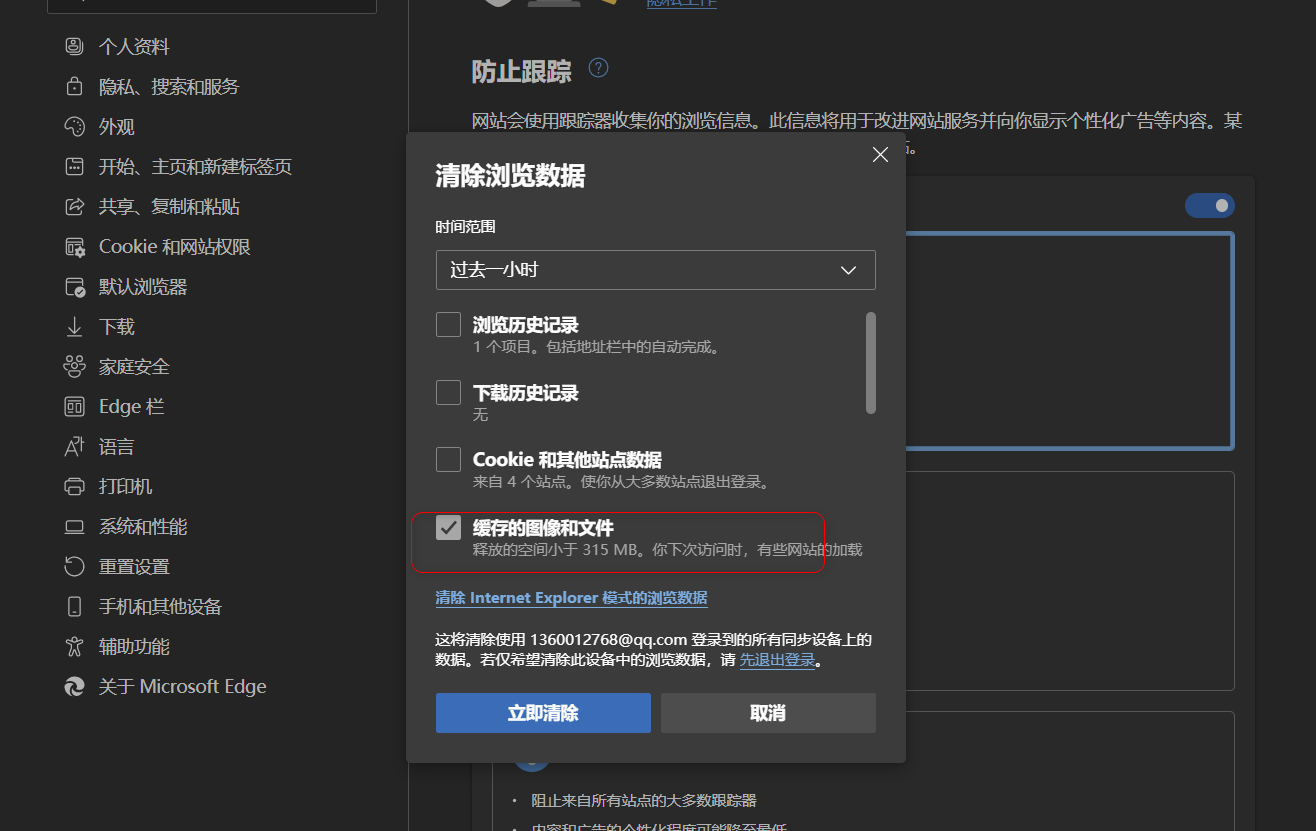The height and width of the screenshot is (831, 1316).
Task: Disable the 跟踪防护 toggle switch
Action: (x=1210, y=205)
